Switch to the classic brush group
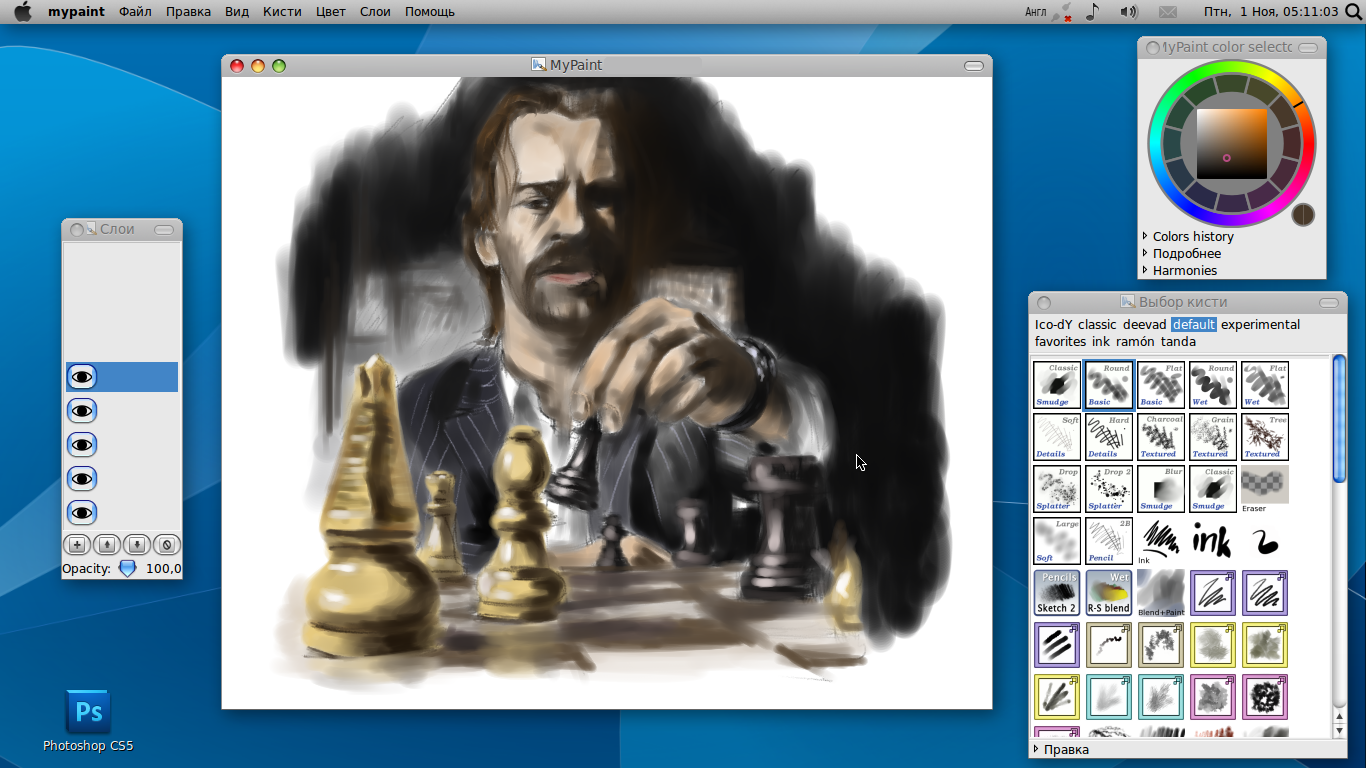Viewport: 1366px width, 768px height. pyautogui.click(x=1097, y=325)
